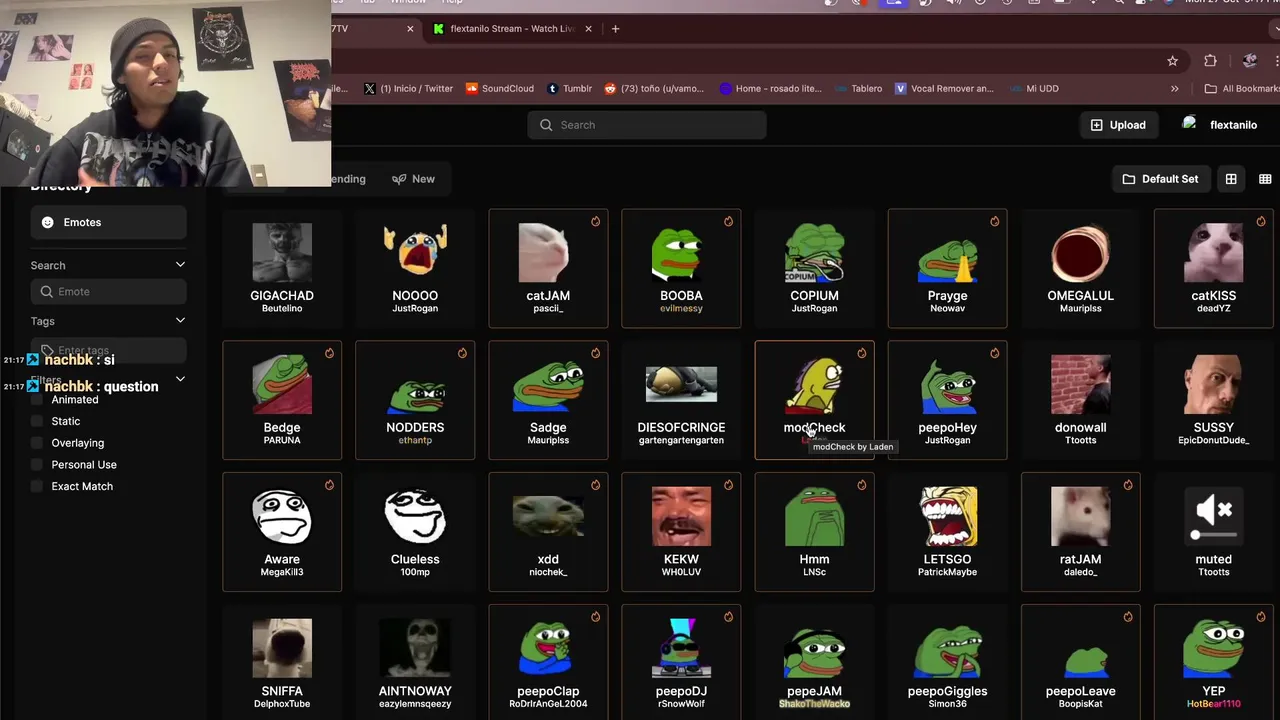1280x720 pixels.
Task: Enable the Overlaying filter checkbox
Action: click(x=38, y=443)
